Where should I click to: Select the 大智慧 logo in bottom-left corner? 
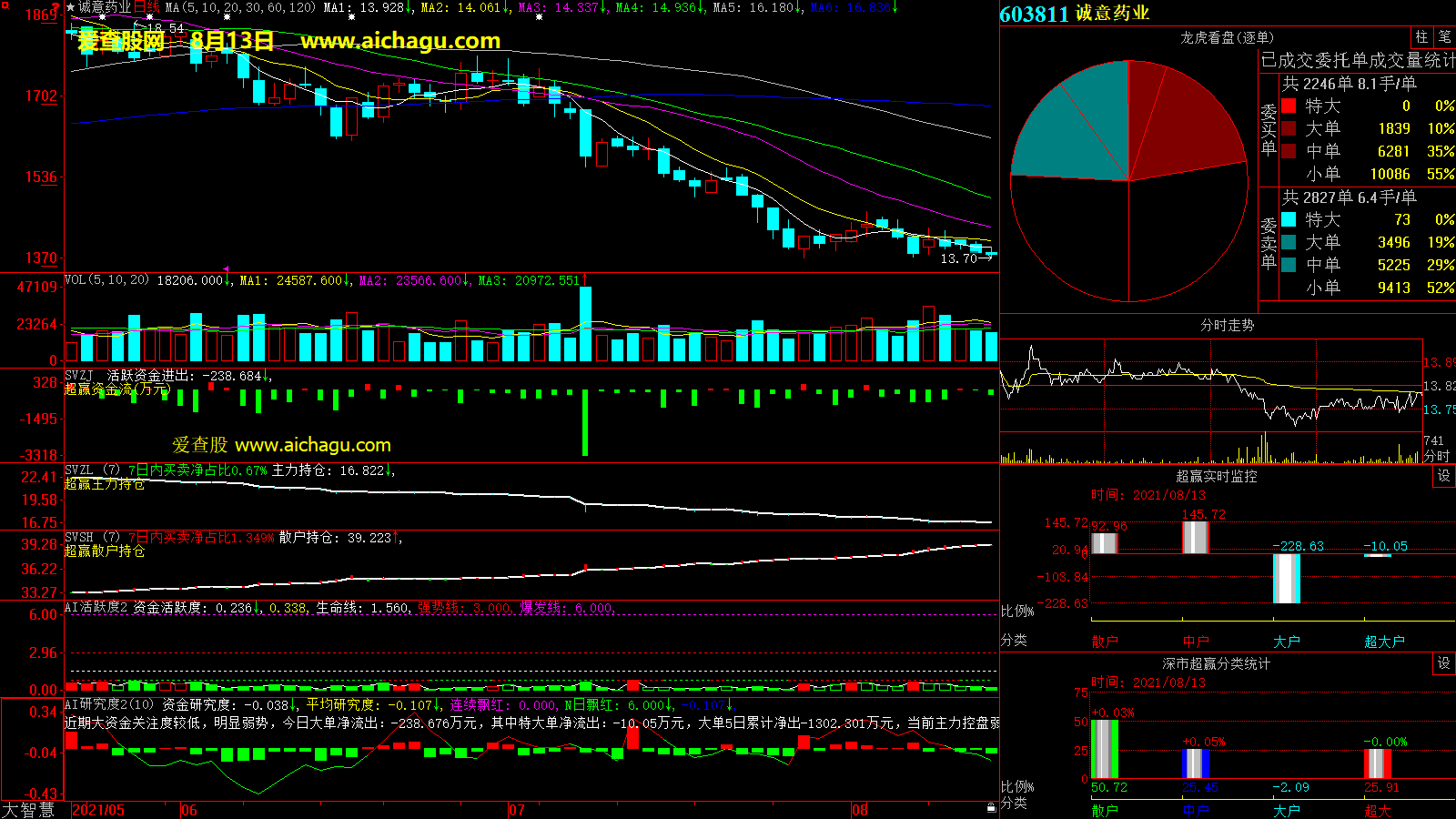pos(28,810)
